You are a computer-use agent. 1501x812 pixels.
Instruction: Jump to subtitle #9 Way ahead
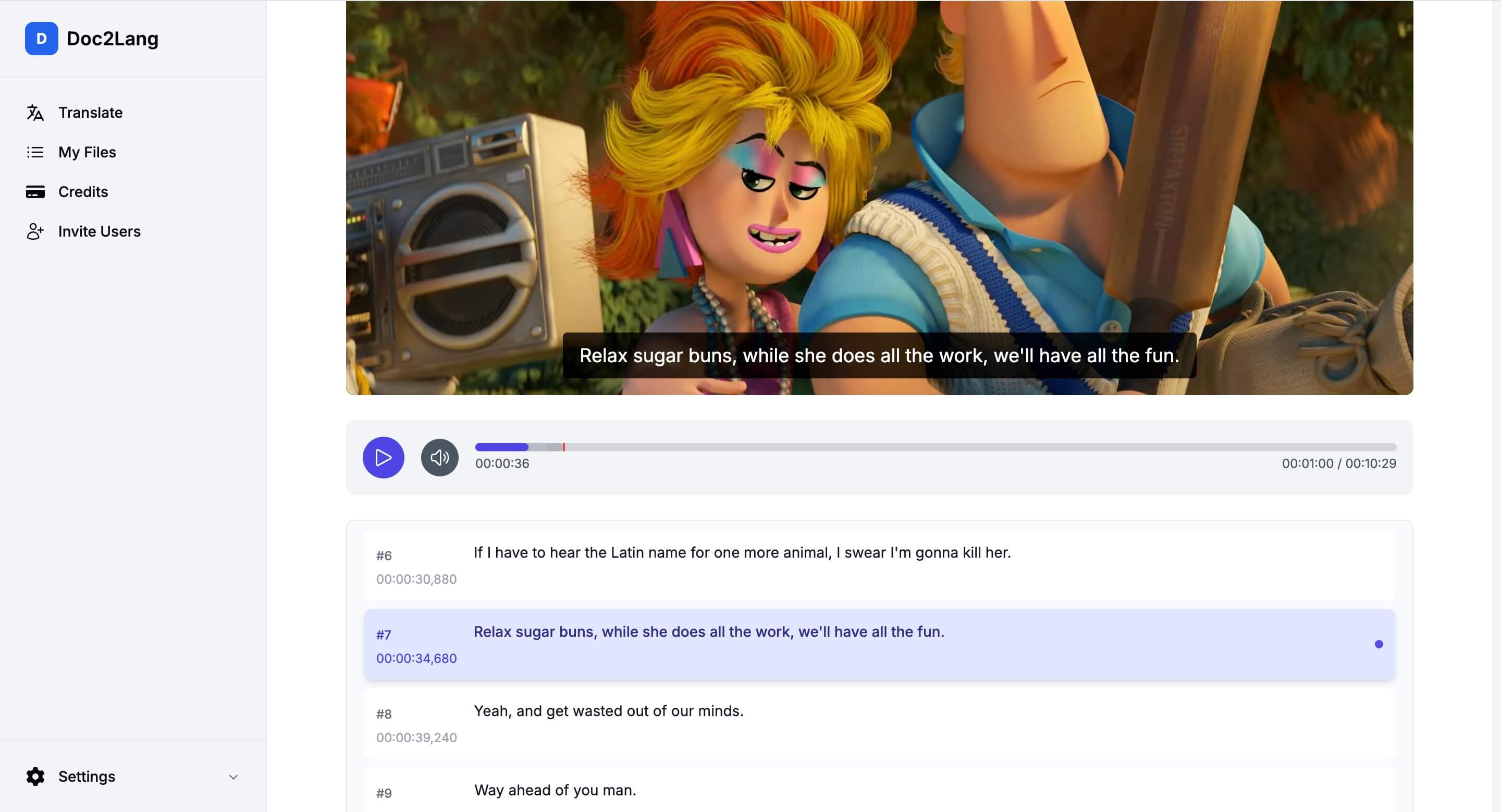(x=879, y=790)
